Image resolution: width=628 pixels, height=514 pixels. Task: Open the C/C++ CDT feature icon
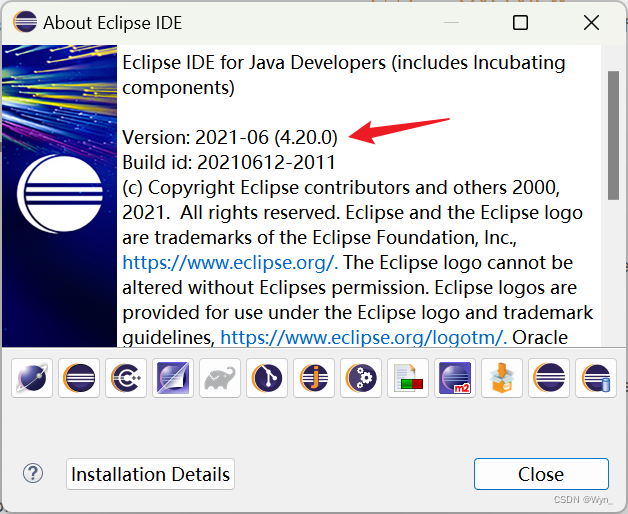pyautogui.click(x=126, y=378)
